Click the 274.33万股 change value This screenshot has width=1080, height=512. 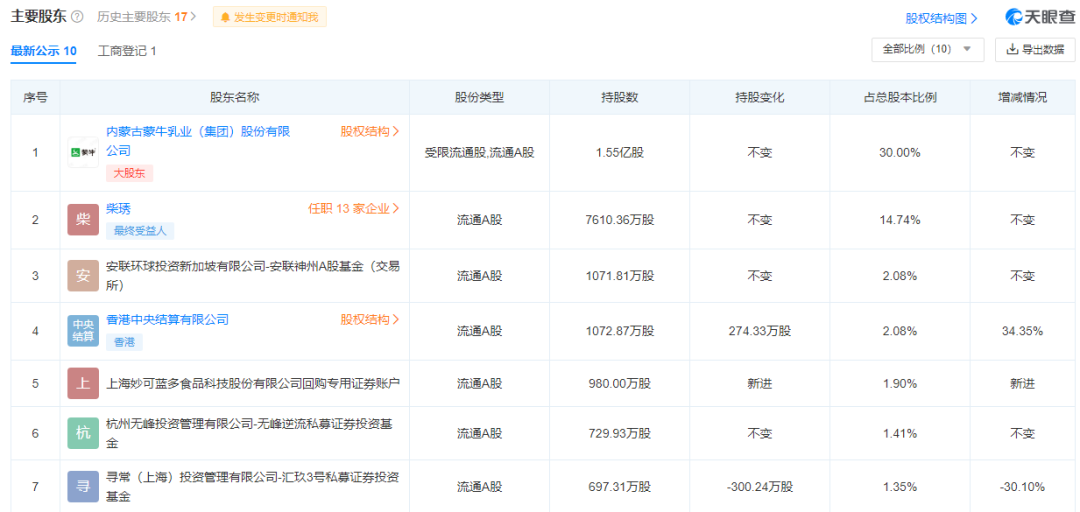pyautogui.click(x=760, y=331)
